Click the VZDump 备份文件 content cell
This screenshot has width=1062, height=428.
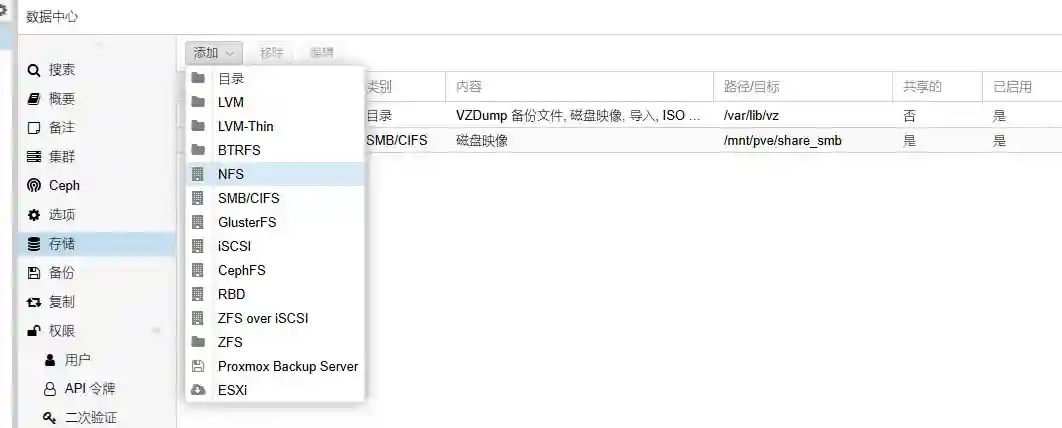[579, 116]
